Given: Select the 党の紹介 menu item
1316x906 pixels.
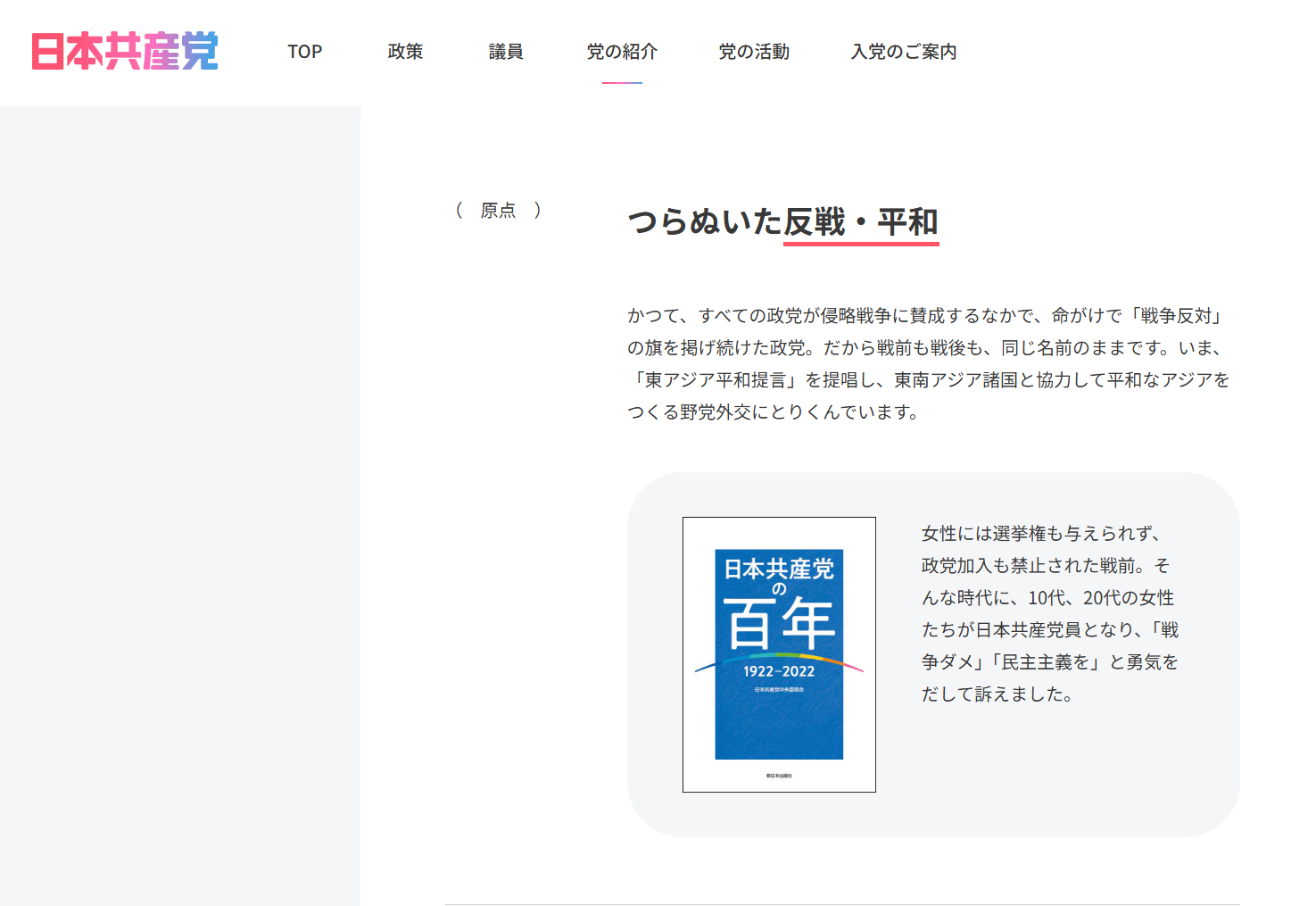Looking at the screenshot, I should click(622, 52).
